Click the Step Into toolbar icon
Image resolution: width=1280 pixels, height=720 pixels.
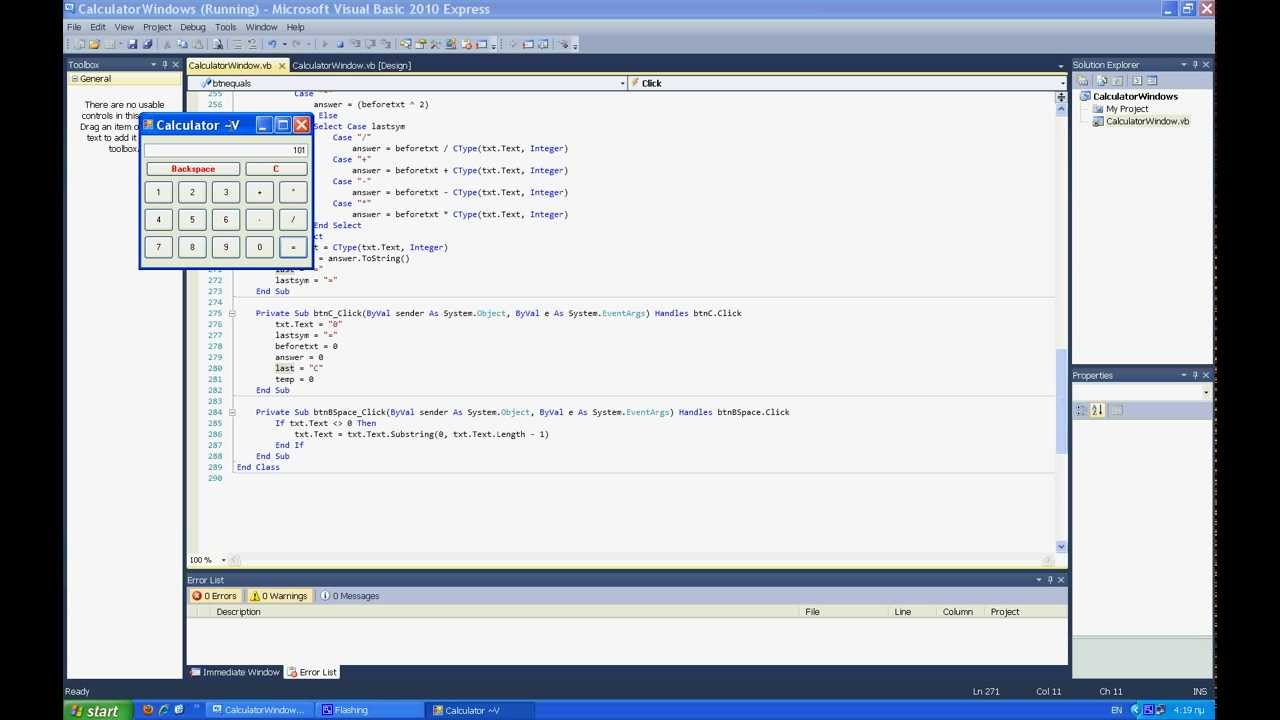tap(355, 44)
